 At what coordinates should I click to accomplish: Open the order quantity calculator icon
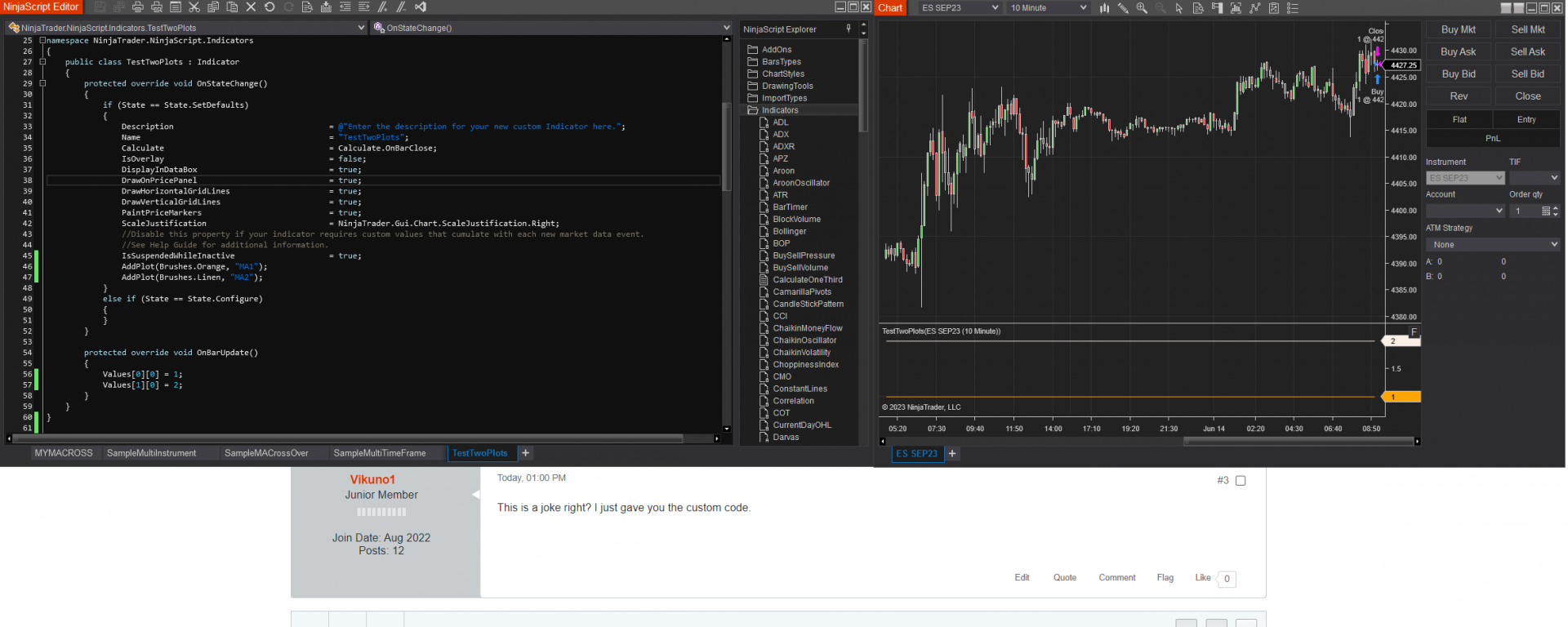point(1545,211)
